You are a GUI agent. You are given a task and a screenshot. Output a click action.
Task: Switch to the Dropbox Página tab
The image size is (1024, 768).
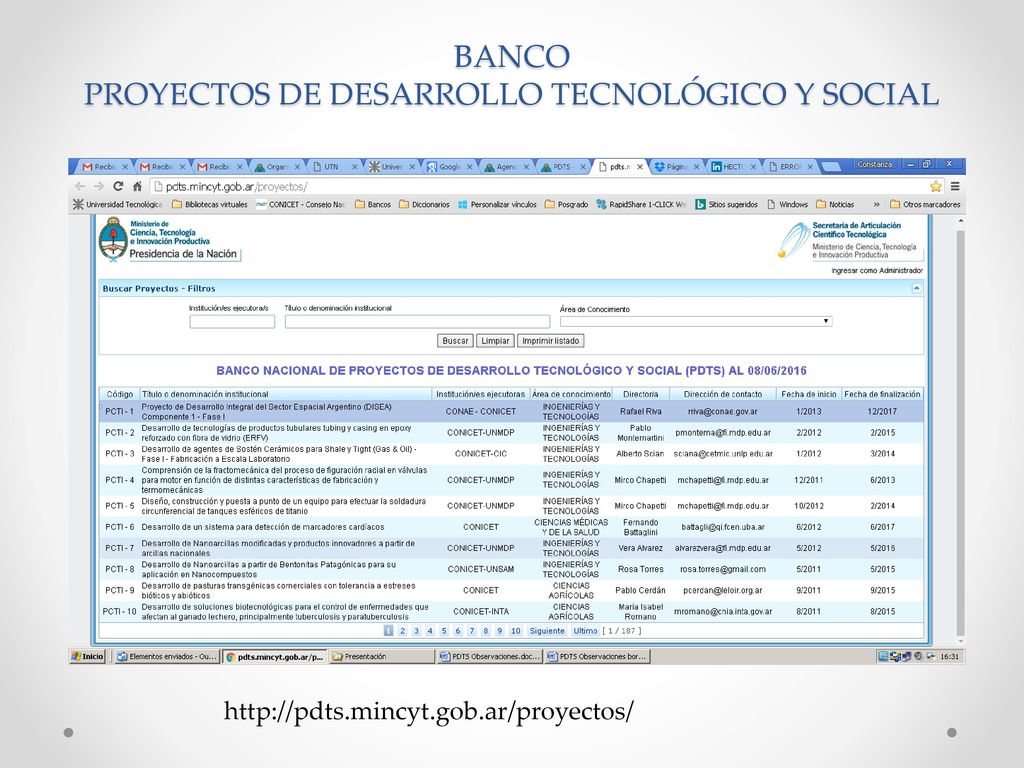tap(677, 167)
